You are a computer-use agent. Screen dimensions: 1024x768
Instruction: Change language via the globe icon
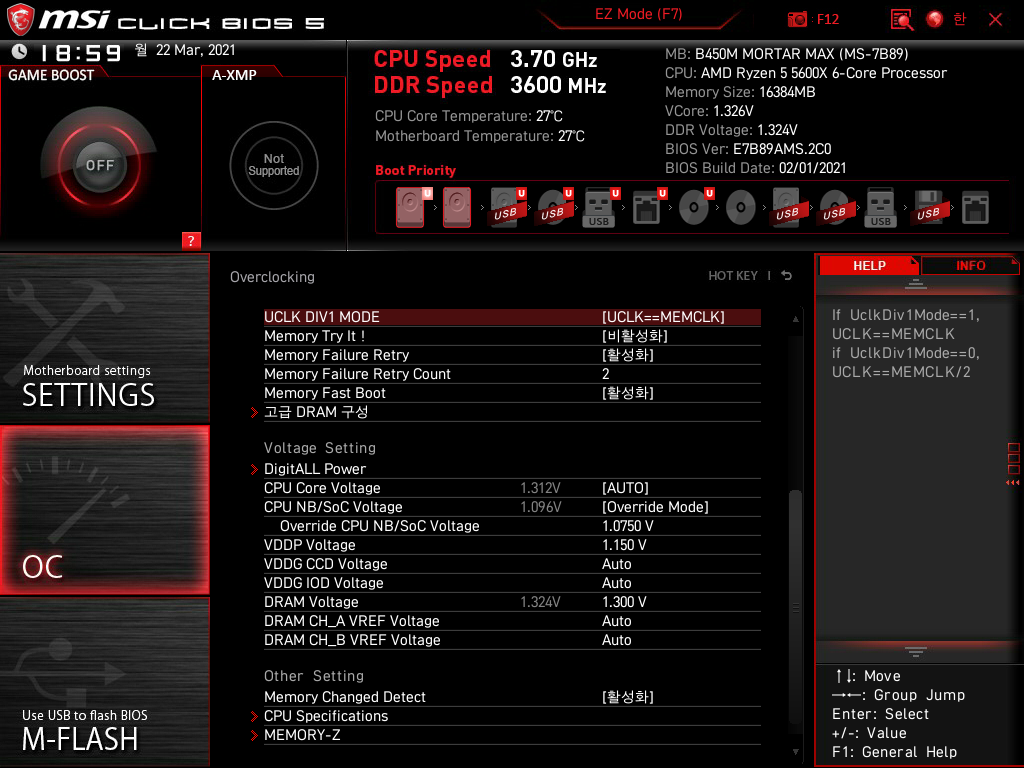pyautogui.click(x=935, y=20)
